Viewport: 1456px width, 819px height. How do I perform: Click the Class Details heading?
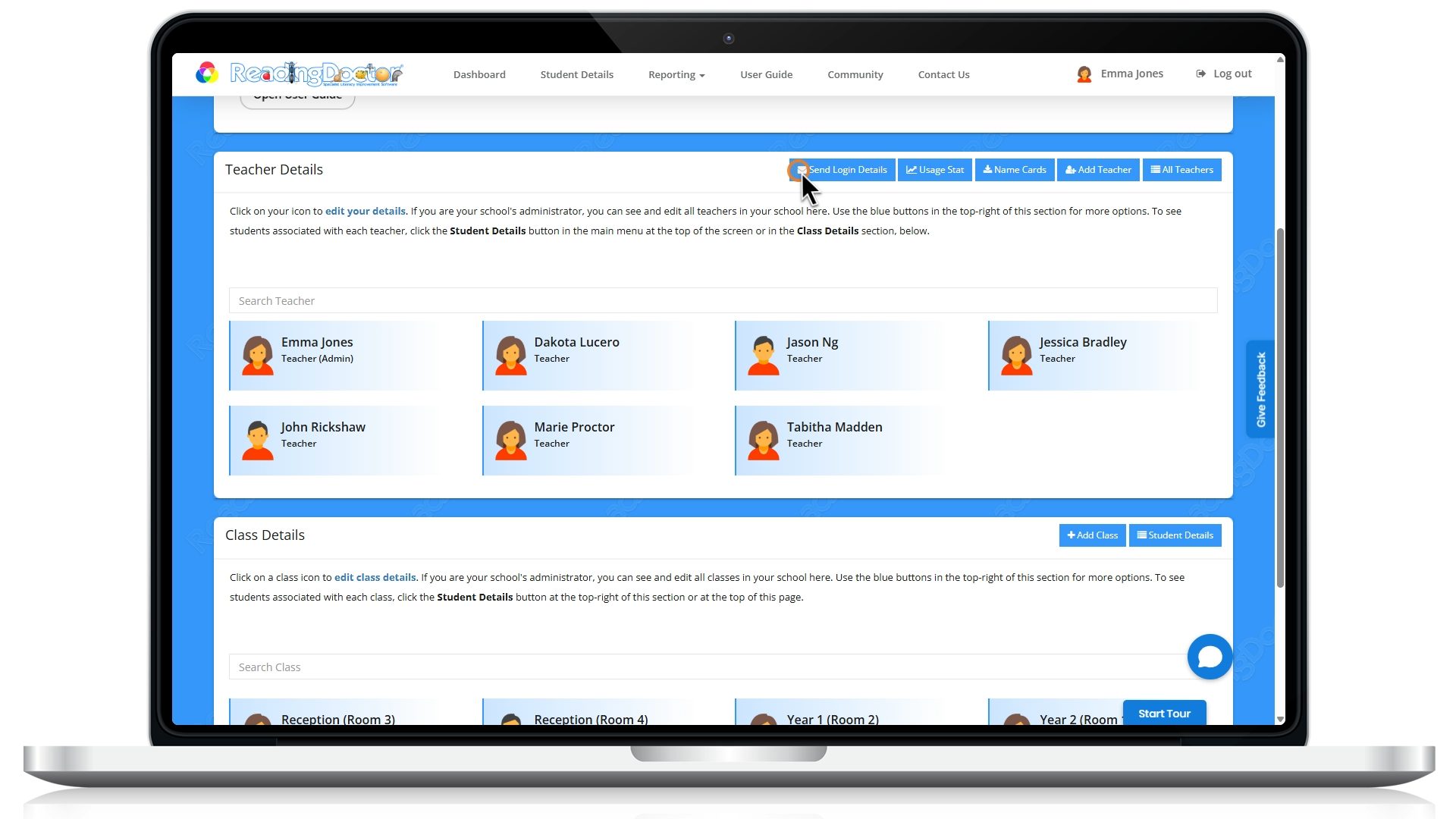point(265,535)
